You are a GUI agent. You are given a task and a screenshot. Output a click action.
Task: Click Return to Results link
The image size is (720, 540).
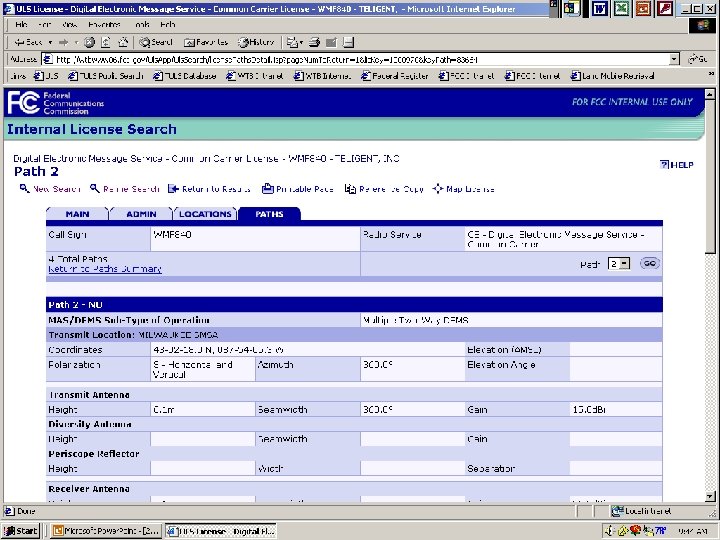coord(209,188)
